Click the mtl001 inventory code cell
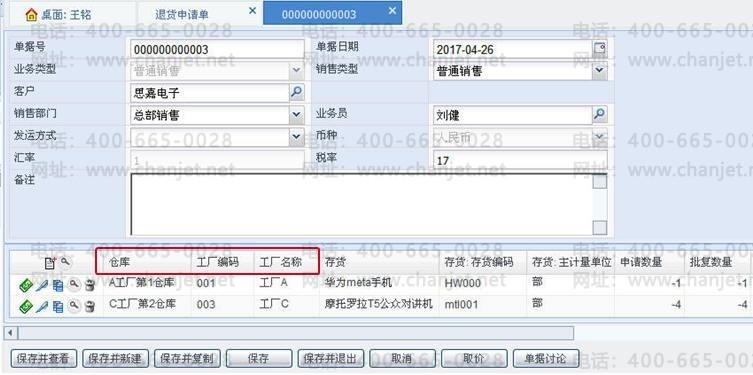The width and height of the screenshot is (753, 375). pyautogui.click(x=483, y=304)
